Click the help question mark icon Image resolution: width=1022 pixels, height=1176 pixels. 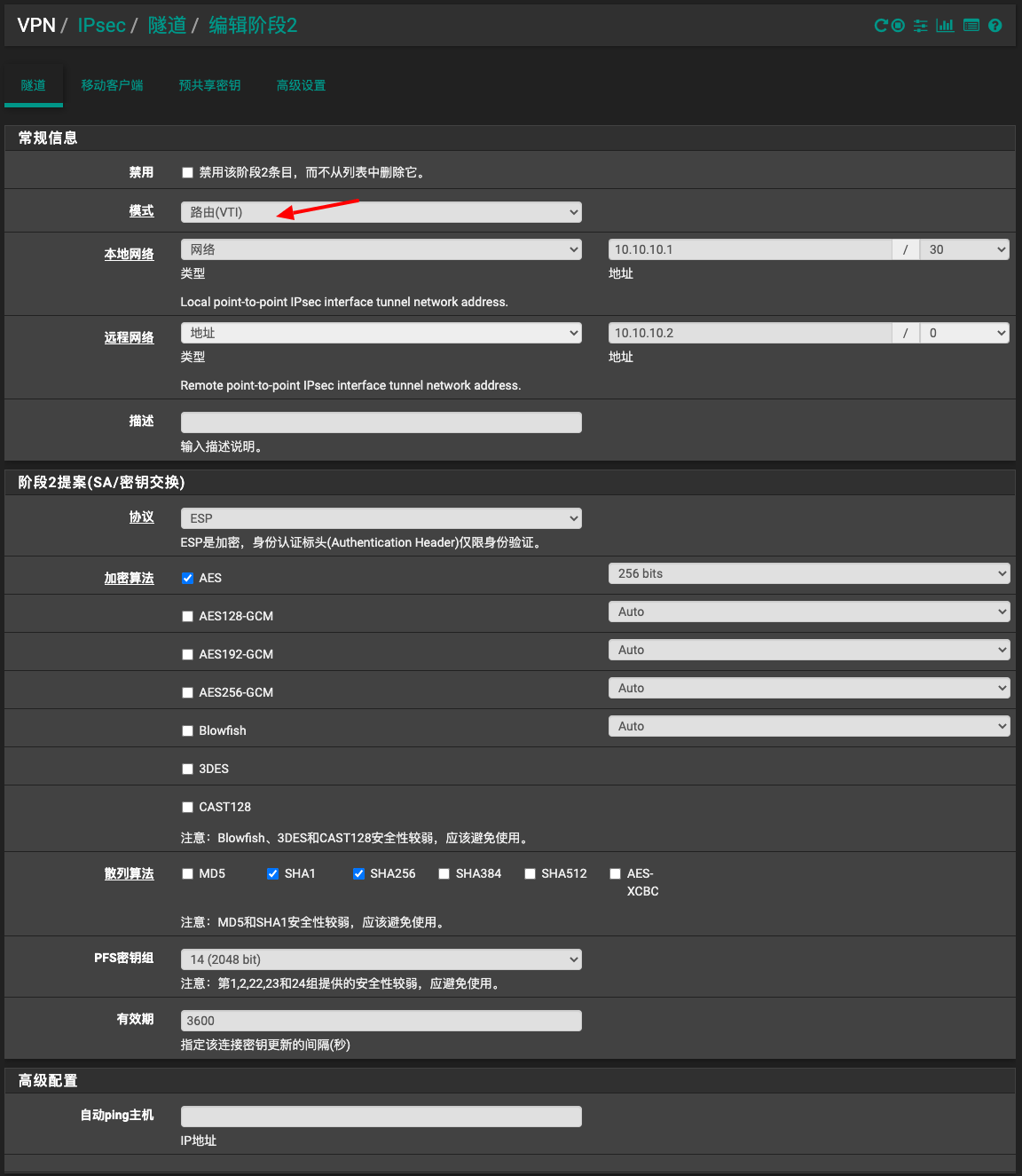995,26
